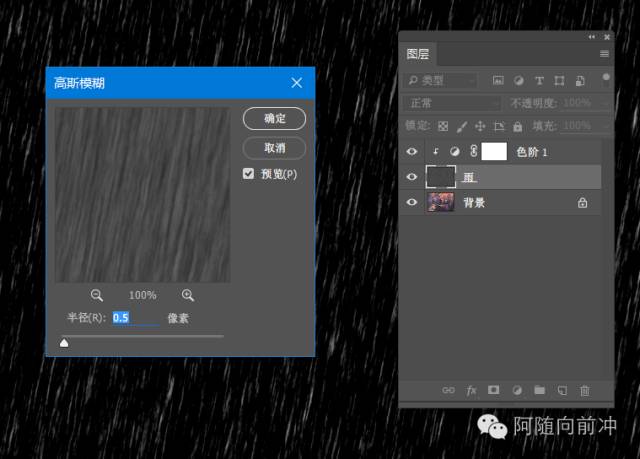The image size is (640, 459).
Task: Hide the 色阶 1 layer
Action: click(x=411, y=152)
